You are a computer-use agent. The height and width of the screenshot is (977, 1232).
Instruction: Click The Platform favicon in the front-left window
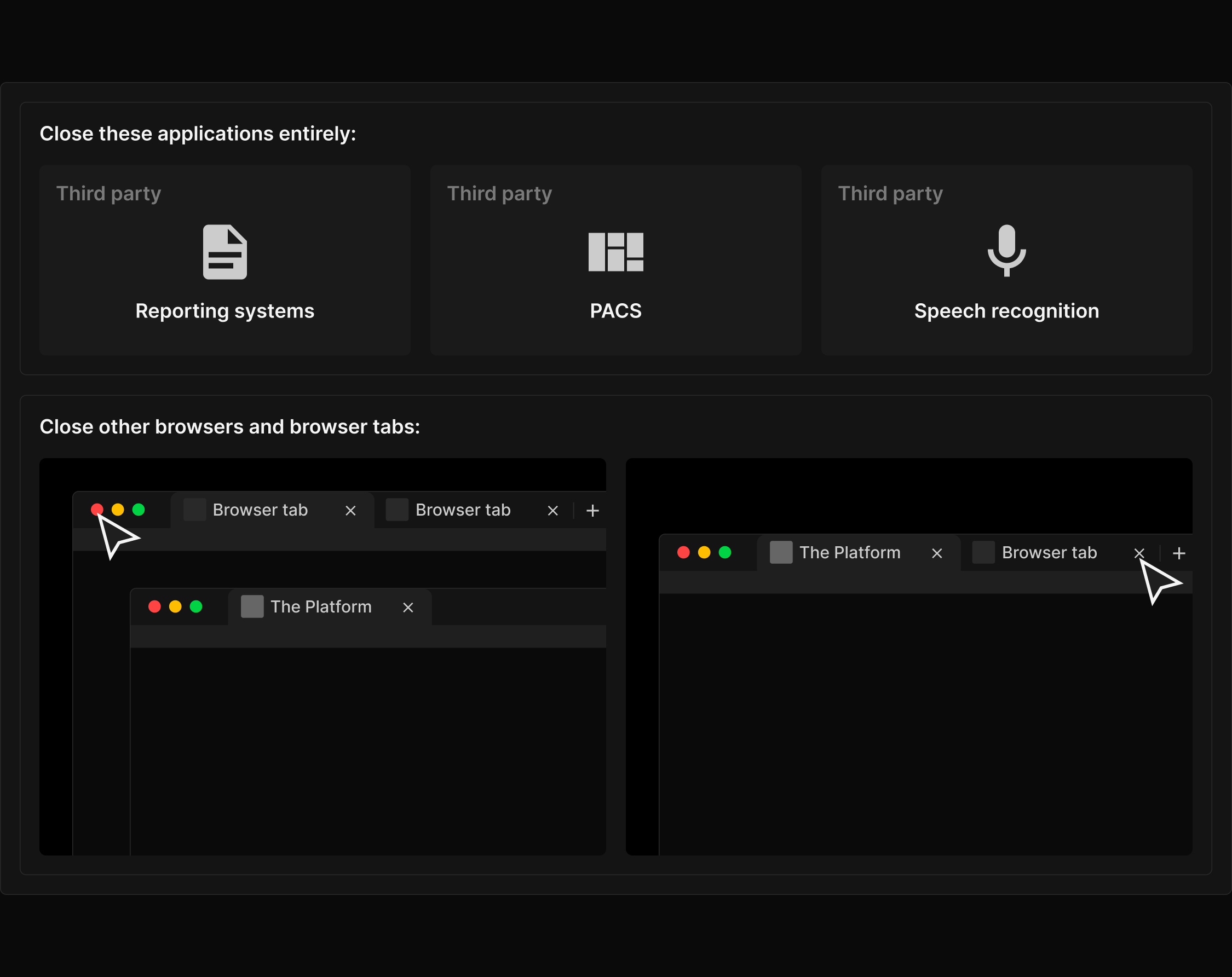252,607
